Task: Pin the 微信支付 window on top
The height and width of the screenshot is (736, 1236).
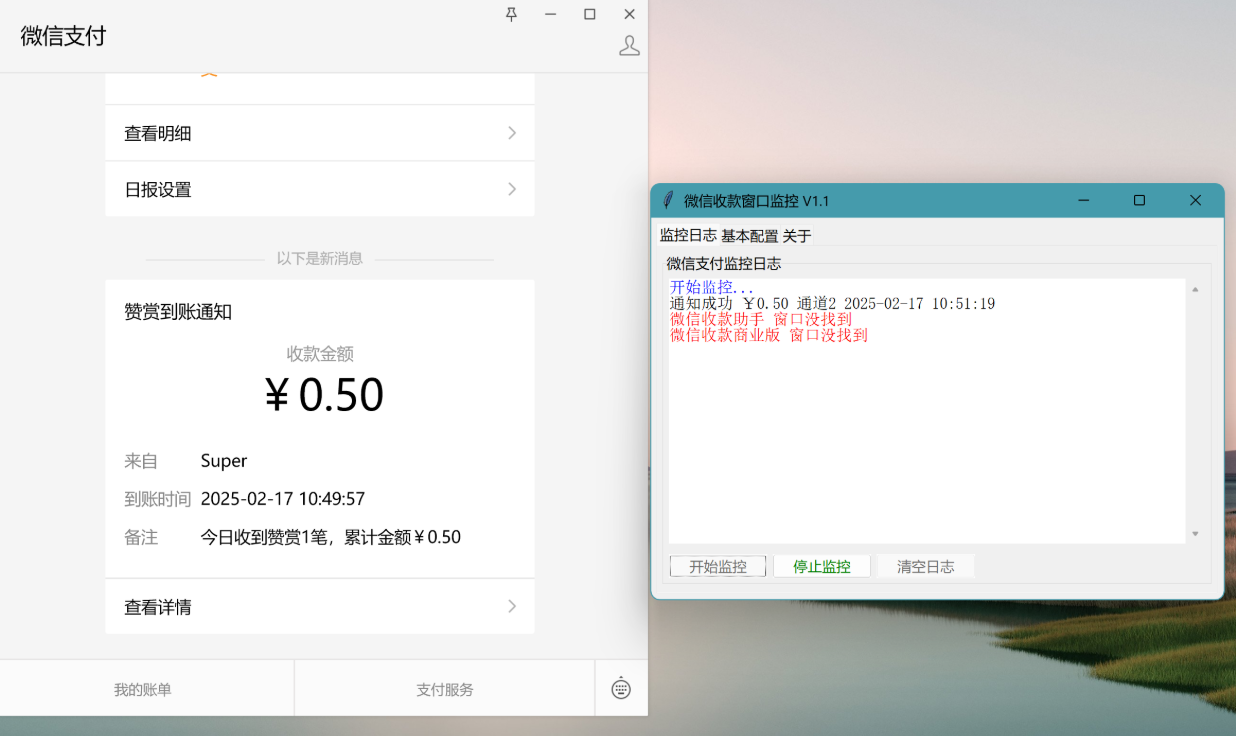Action: (x=511, y=14)
